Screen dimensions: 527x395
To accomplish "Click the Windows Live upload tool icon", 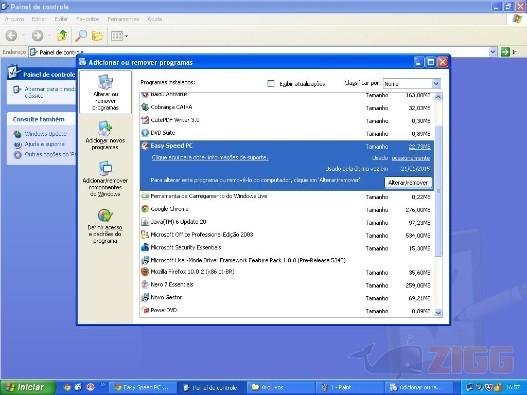I will click(145, 196).
